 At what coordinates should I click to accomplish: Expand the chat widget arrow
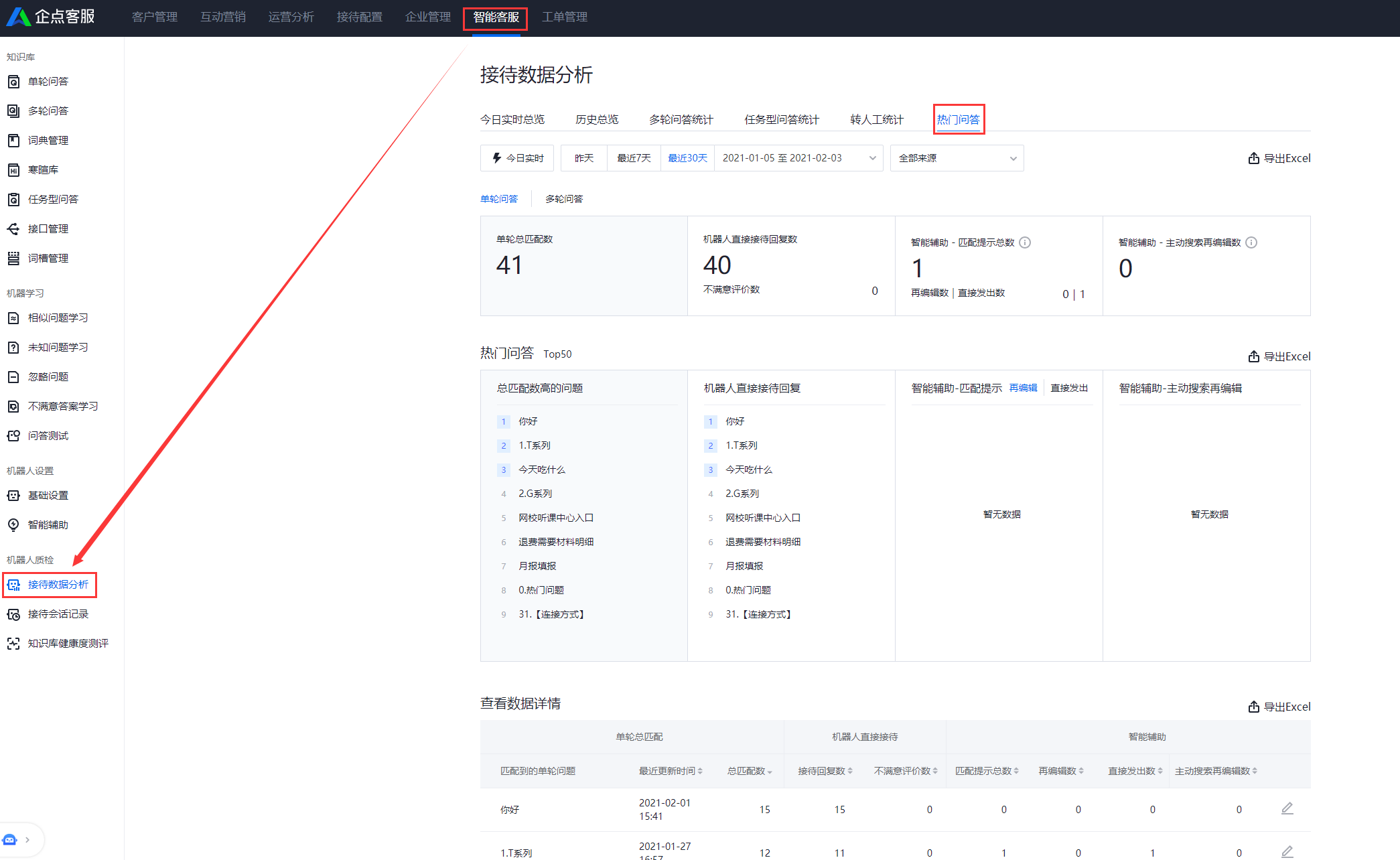[27, 840]
